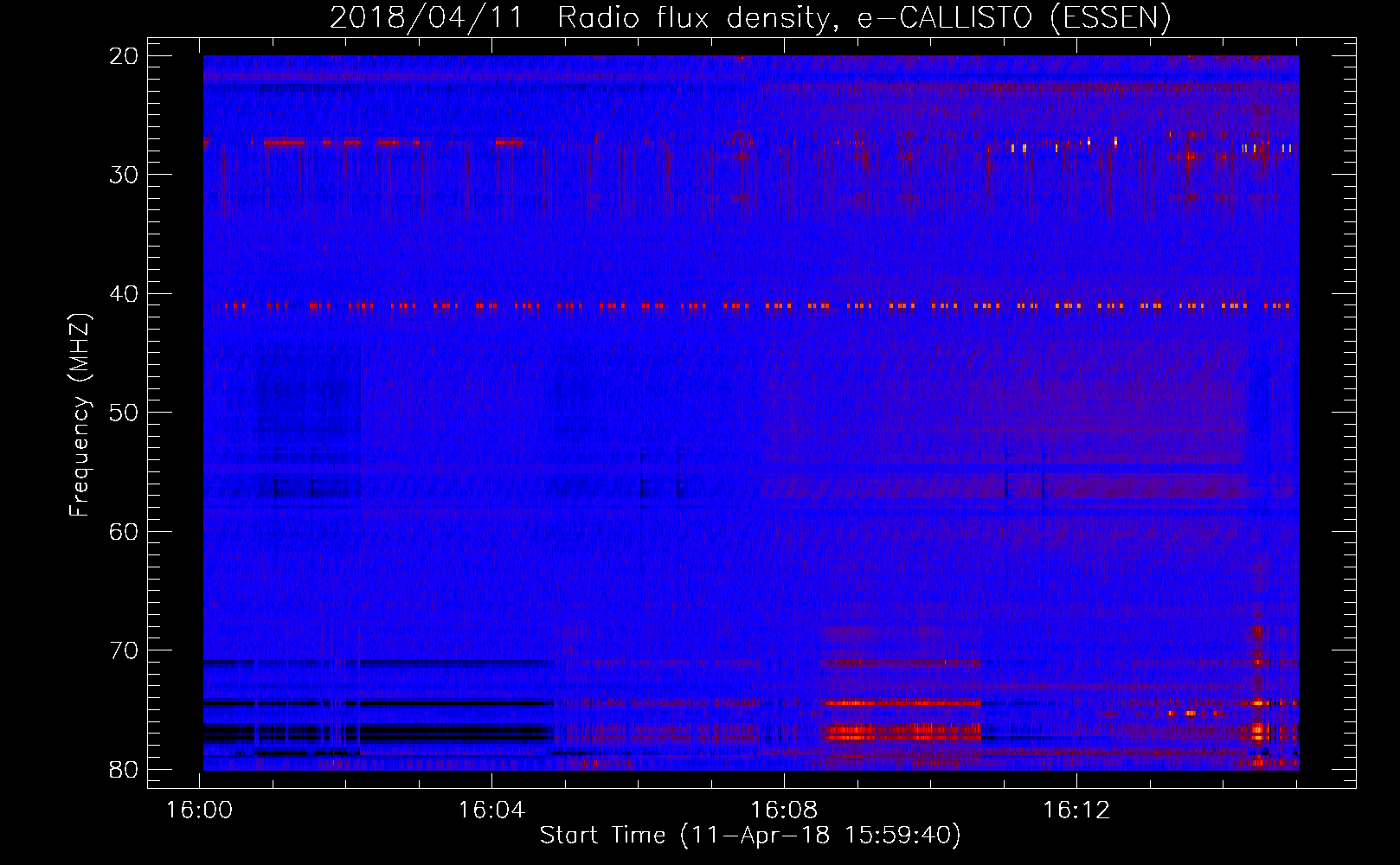This screenshot has height=865, width=1400.
Task: Click the 16:04 time tick label
Action: pyautogui.click(x=491, y=811)
